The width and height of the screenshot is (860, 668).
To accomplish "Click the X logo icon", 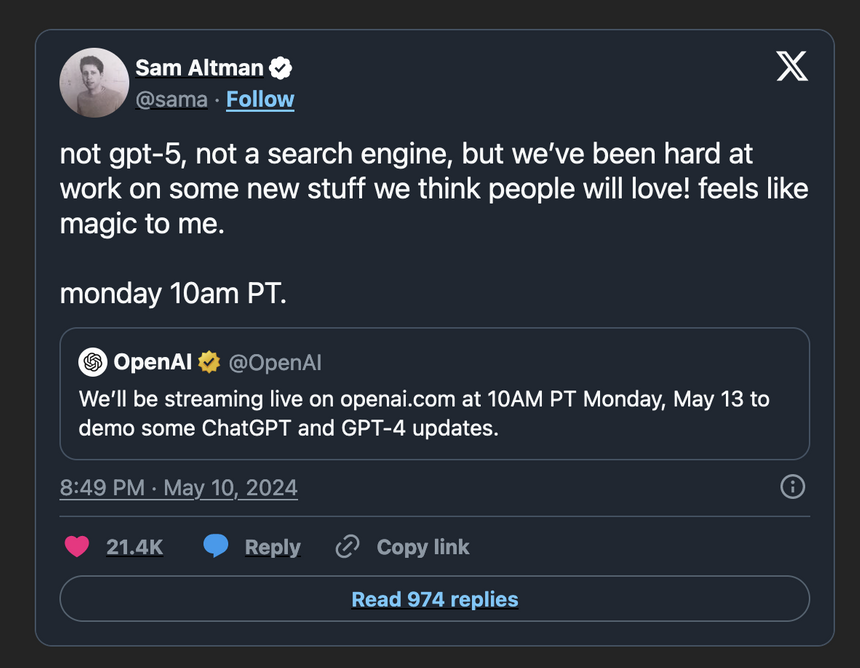I will (x=792, y=66).
